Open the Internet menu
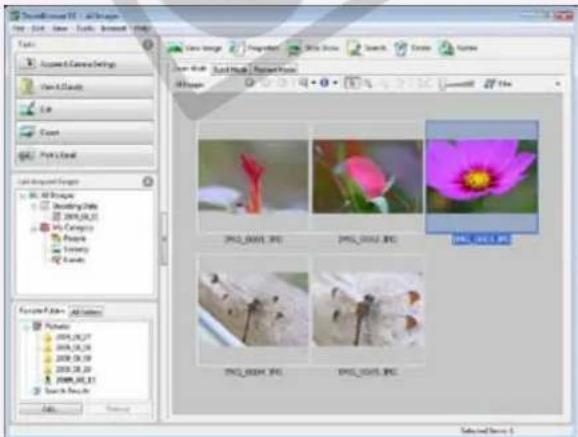Image resolution: width=578 pixels, height=437 pixels. click(x=114, y=28)
